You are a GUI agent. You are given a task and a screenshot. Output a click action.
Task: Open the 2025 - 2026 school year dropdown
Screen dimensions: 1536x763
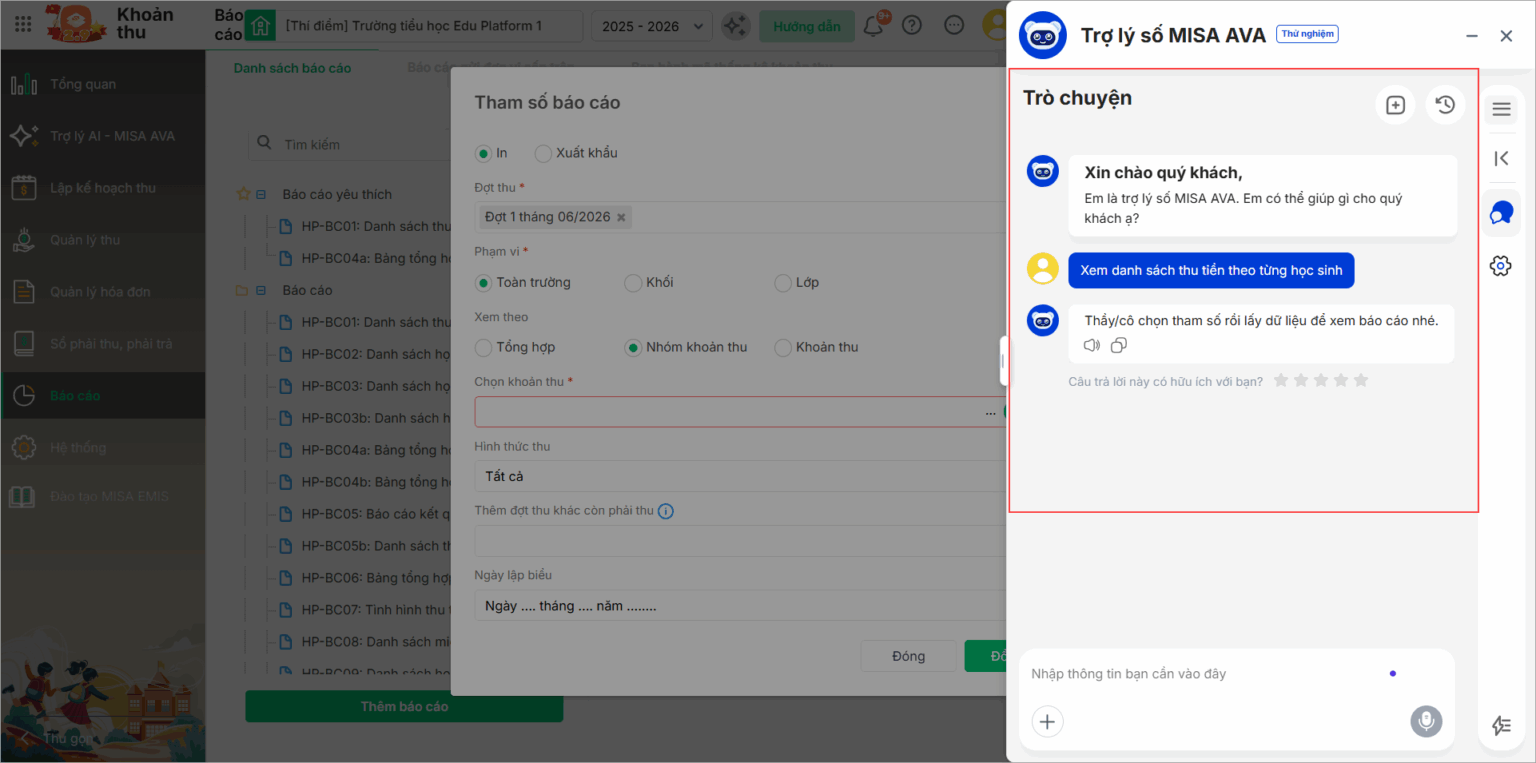click(x=651, y=26)
